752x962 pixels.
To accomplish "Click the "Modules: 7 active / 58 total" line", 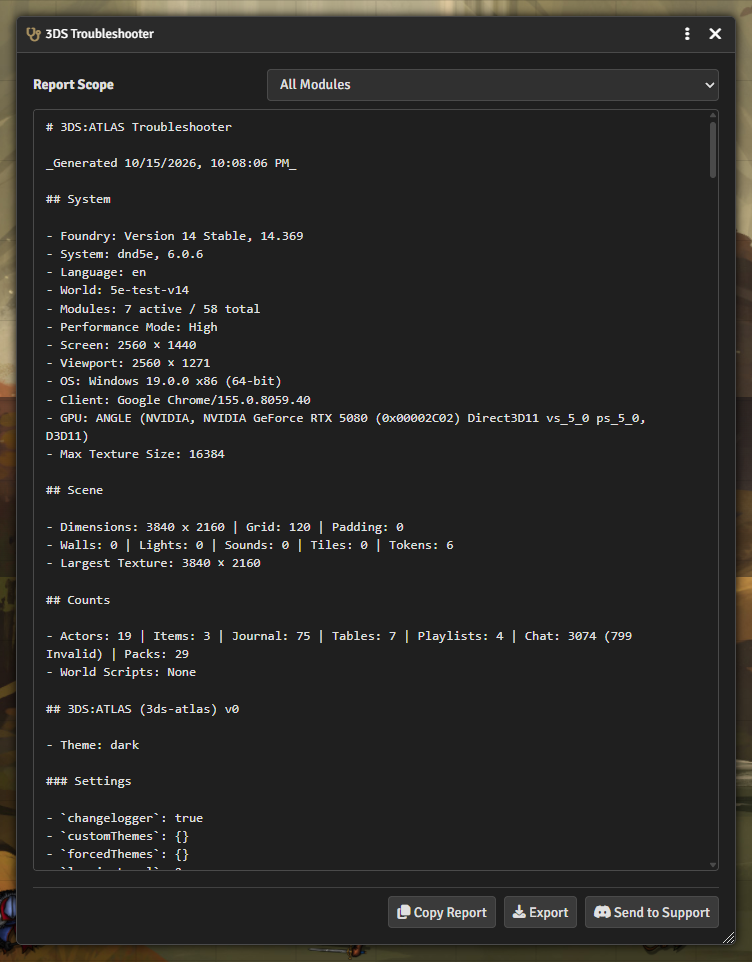I will tap(153, 309).
